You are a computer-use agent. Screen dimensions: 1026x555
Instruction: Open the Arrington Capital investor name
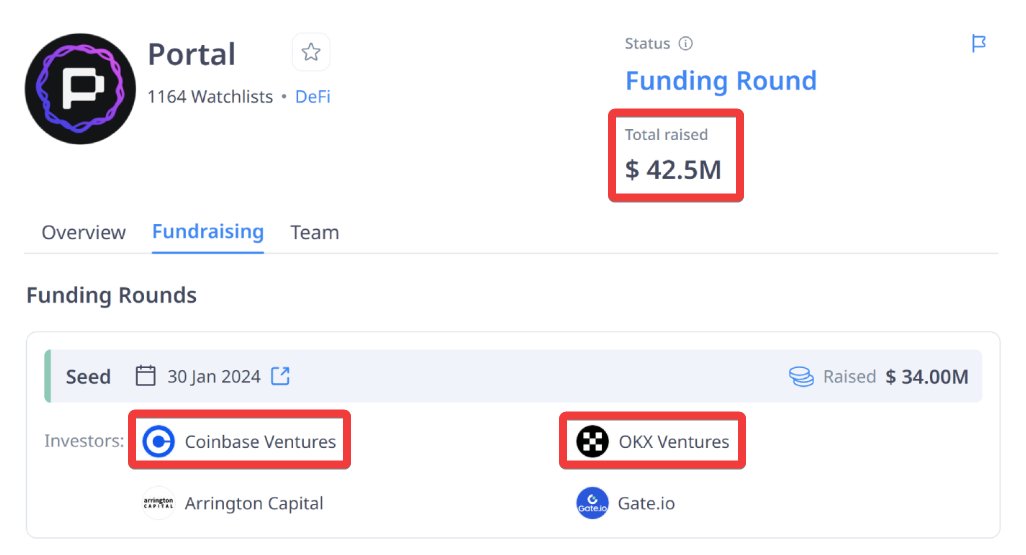tap(254, 503)
